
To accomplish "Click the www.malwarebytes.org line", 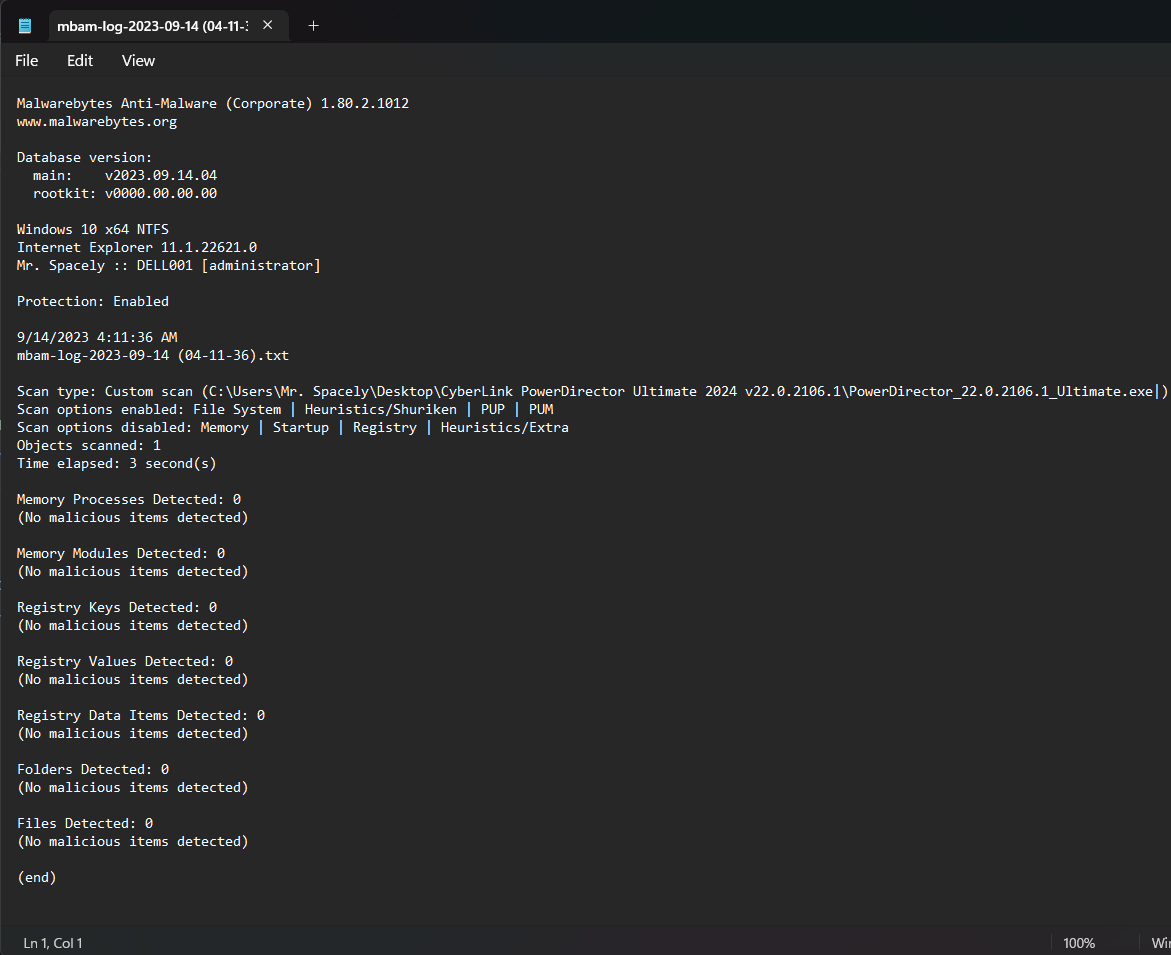I will point(97,121).
